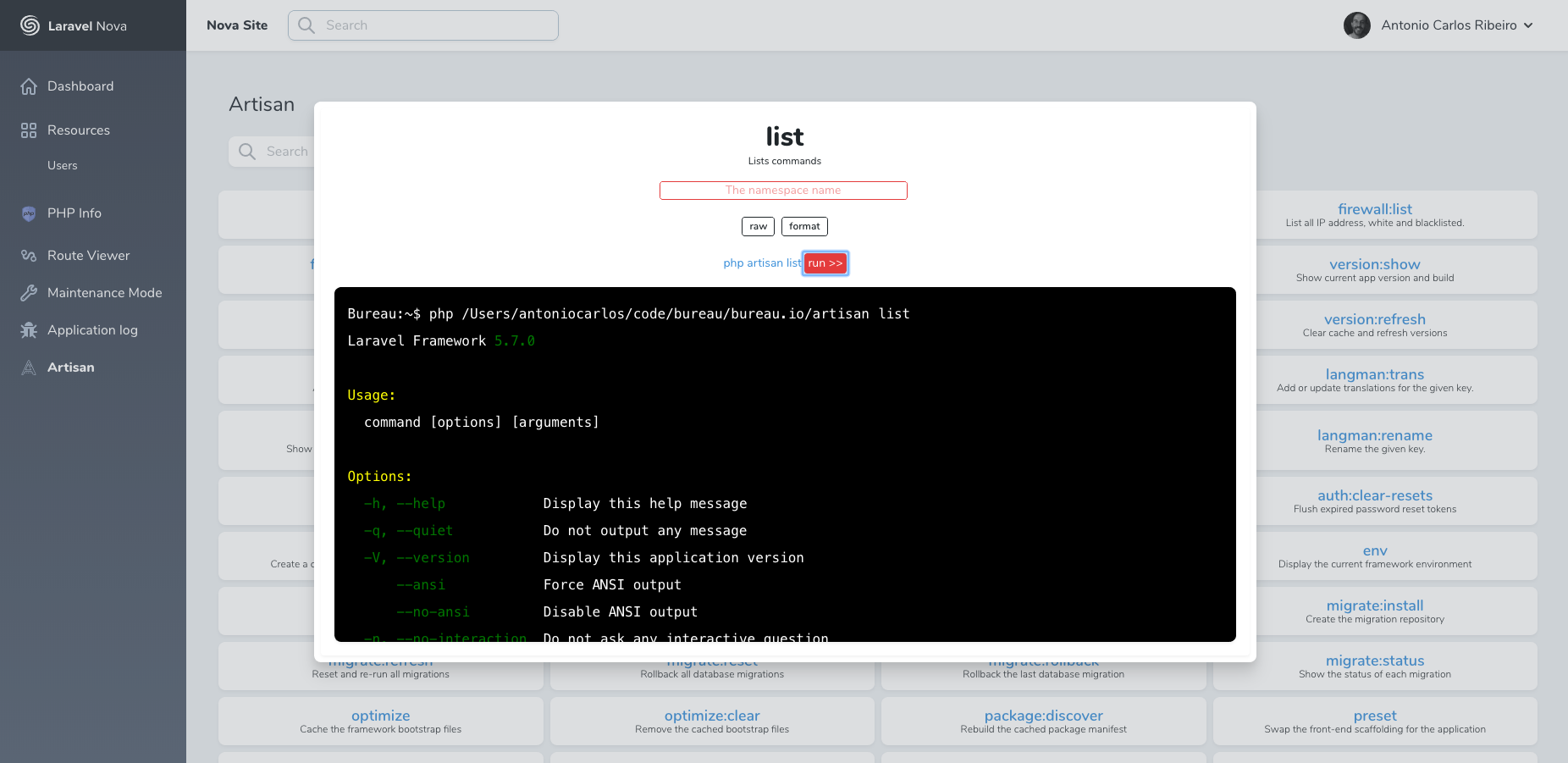
Task: Click the red run >> button
Action: point(825,263)
